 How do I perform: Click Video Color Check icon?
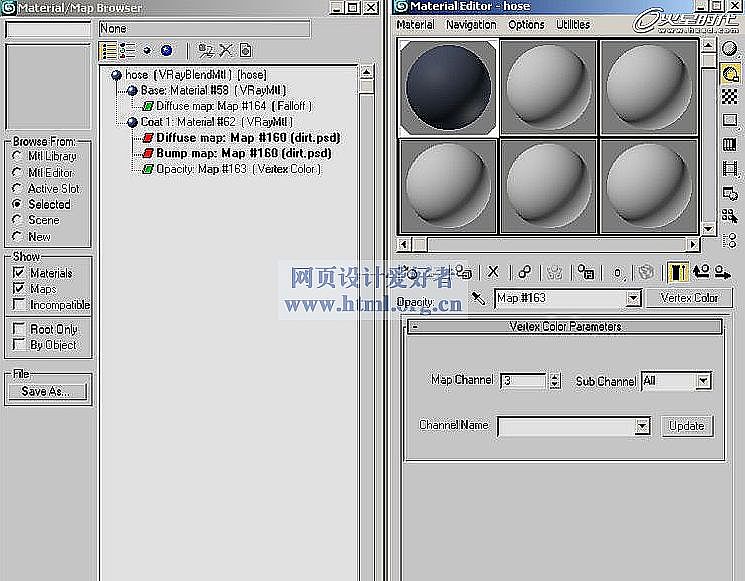click(x=730, y=144)
